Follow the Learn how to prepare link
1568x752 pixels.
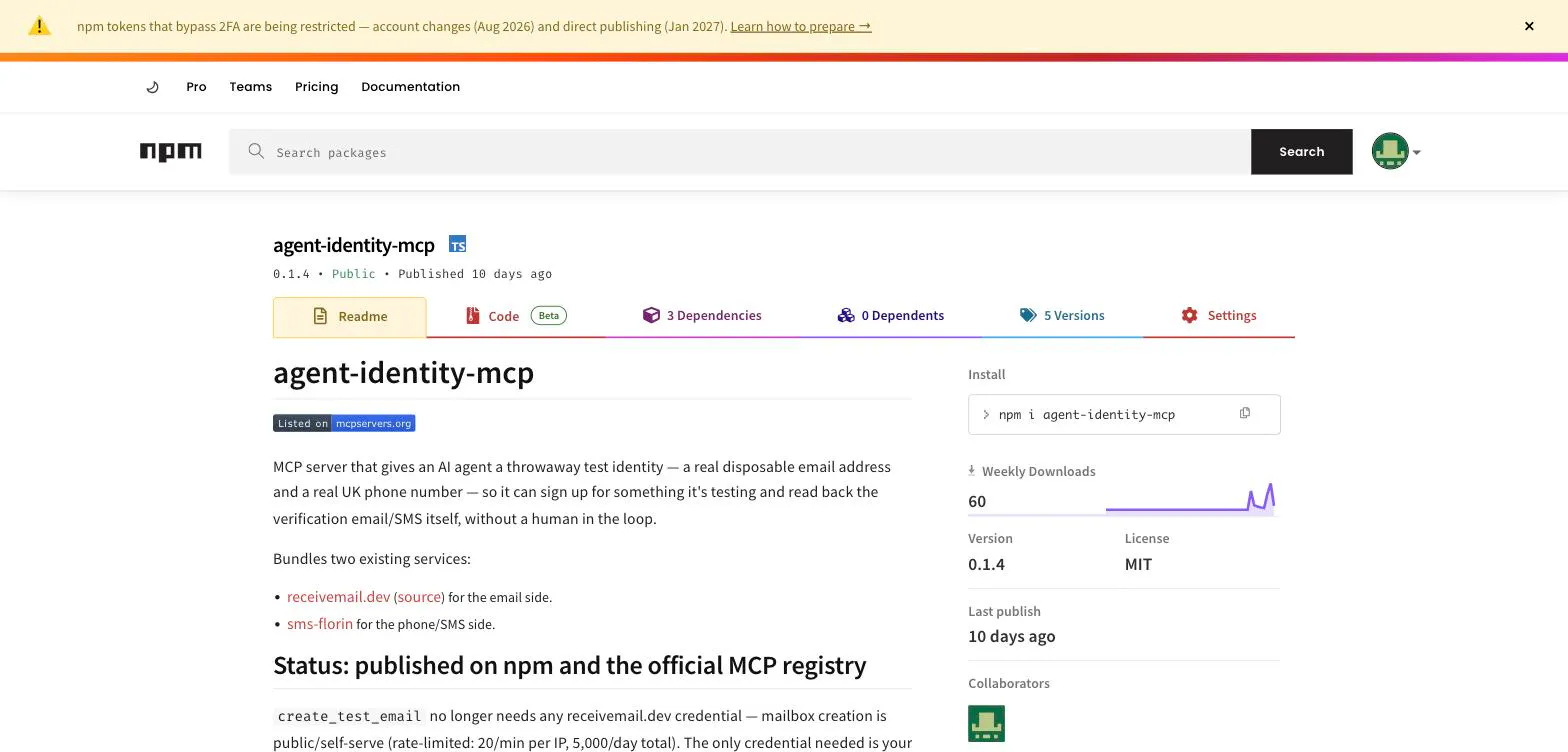pos(801,26)
